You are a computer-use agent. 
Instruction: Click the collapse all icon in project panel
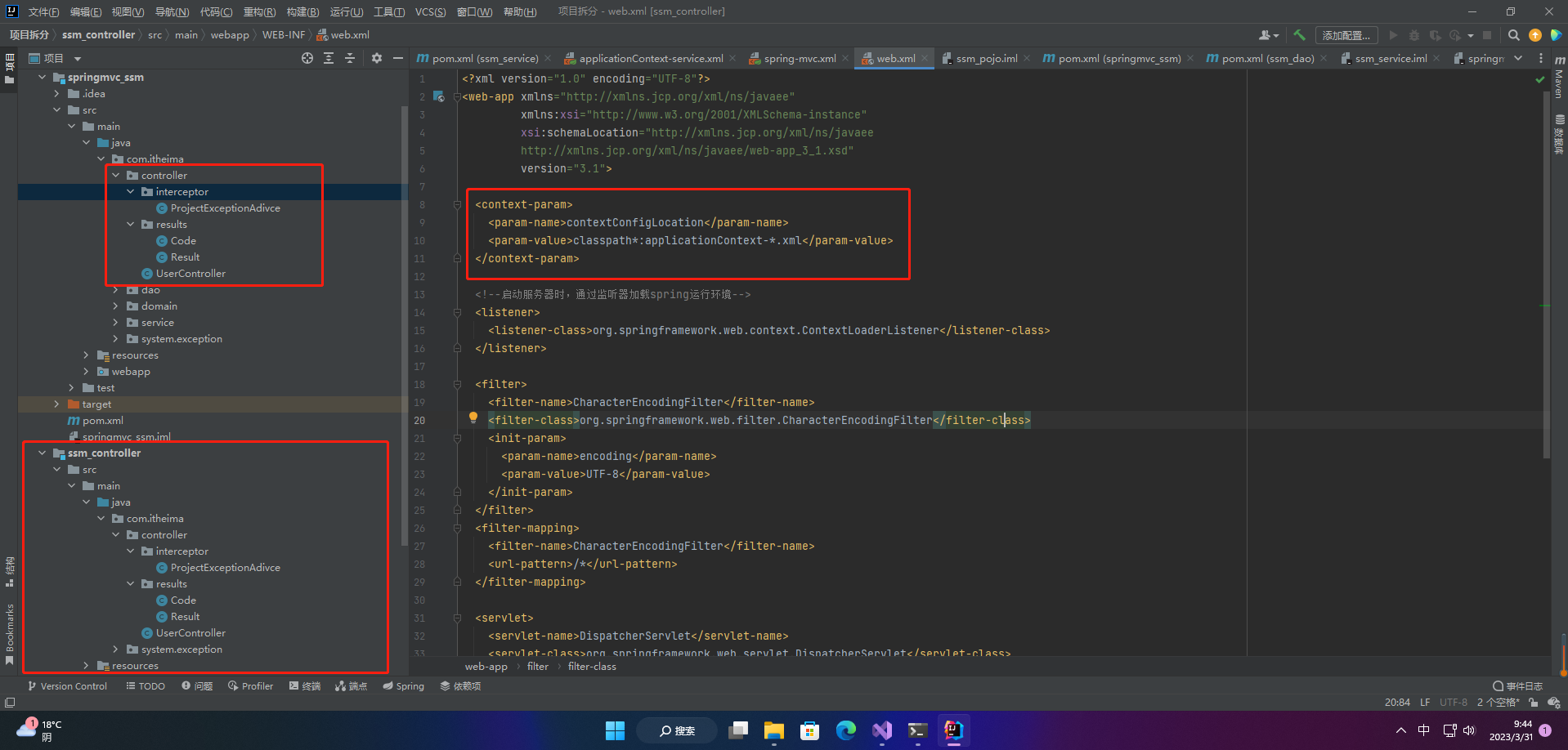(x=350, y=58)
